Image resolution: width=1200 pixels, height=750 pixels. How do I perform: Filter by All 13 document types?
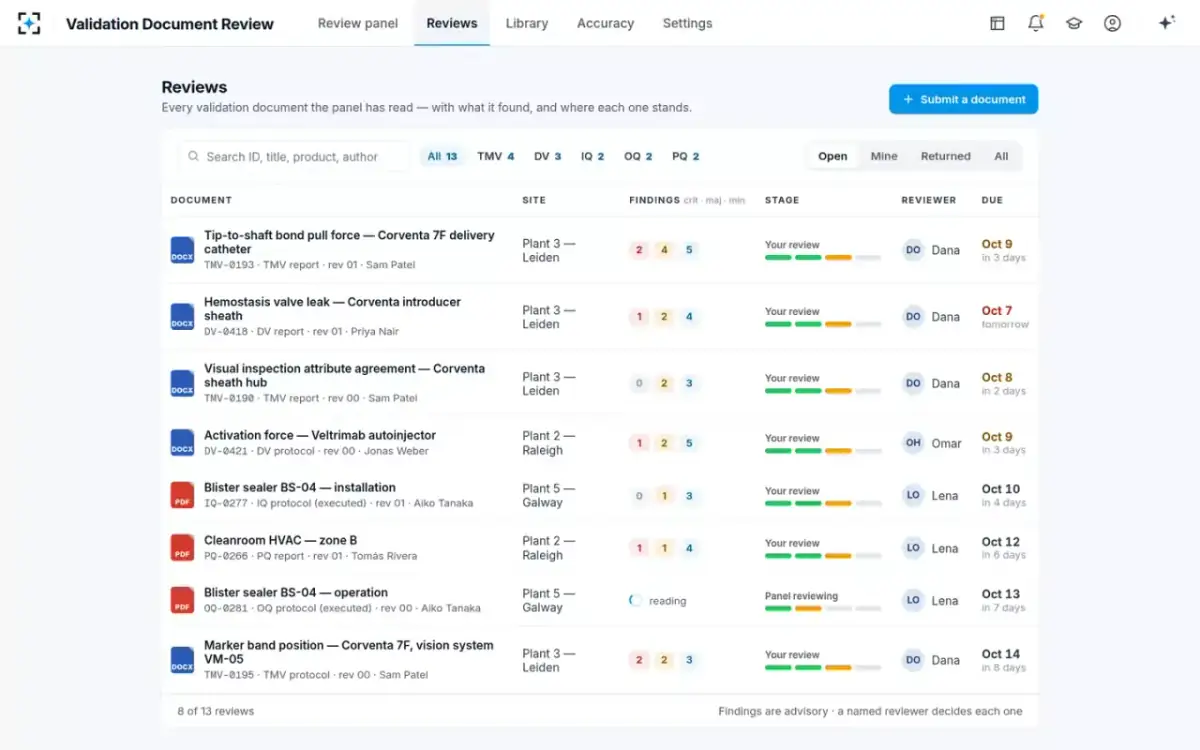[442, 156]
